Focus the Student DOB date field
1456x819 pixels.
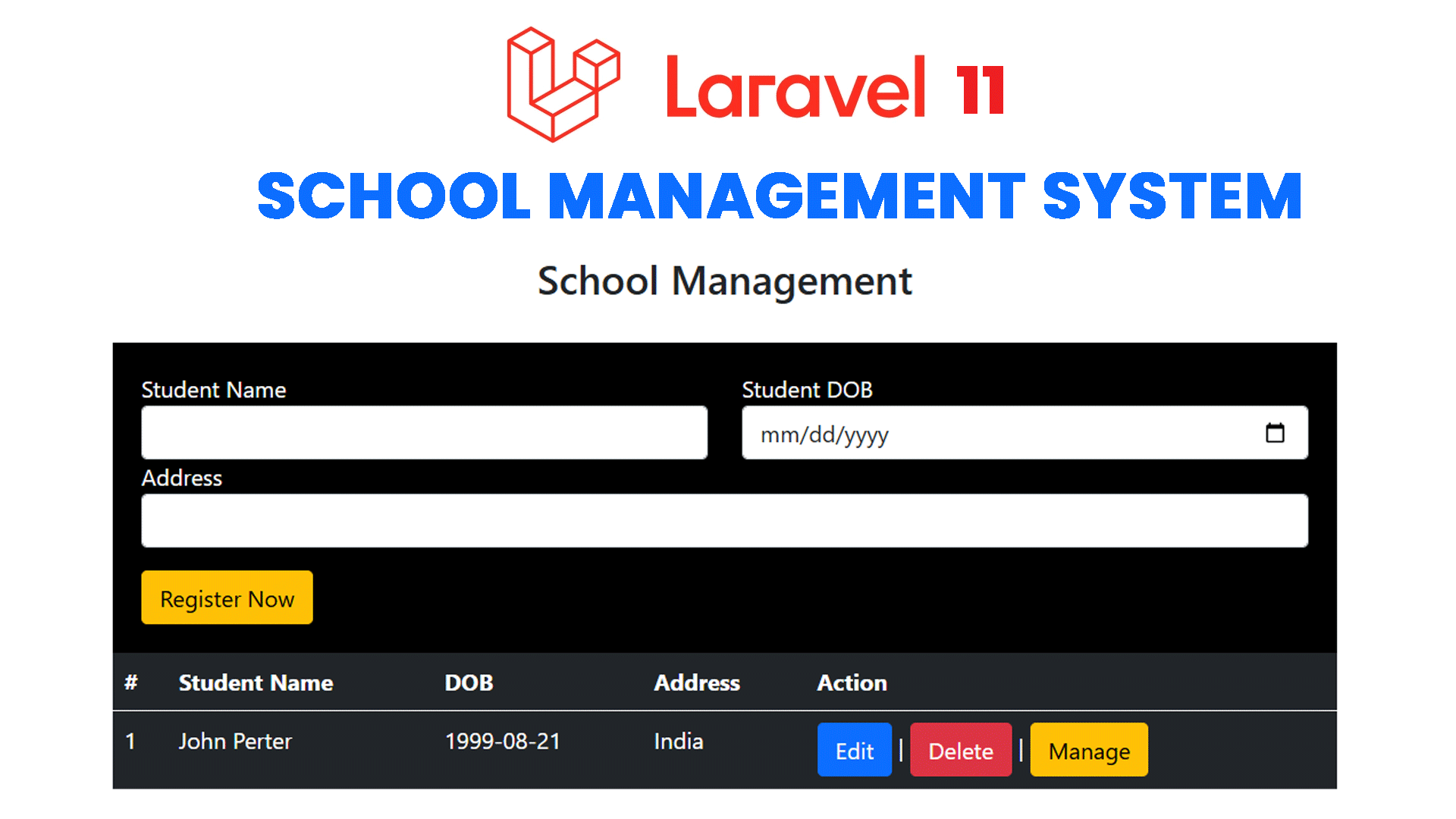tap(986, 433)
